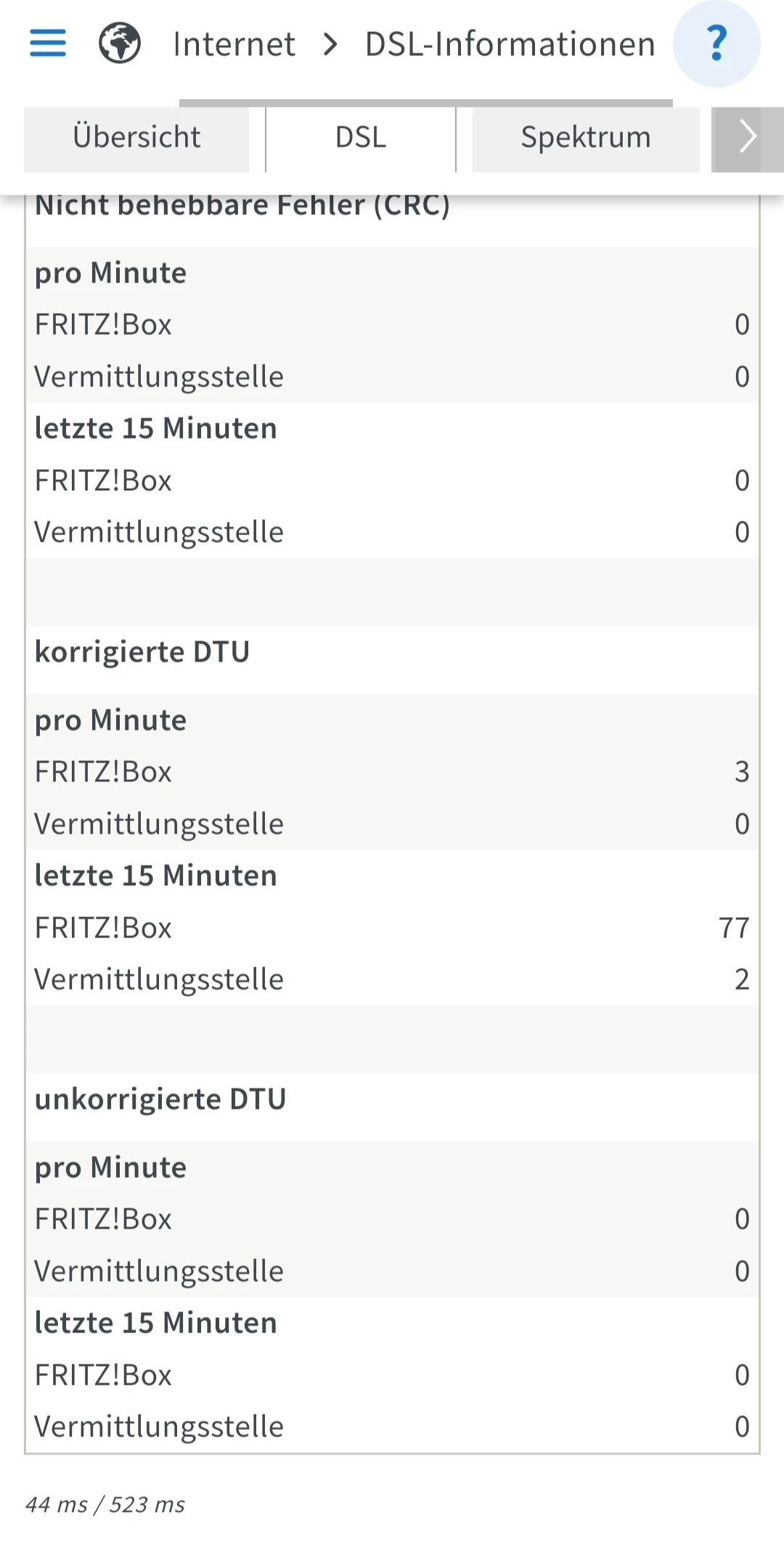Select the korrigierte DTU section heading

[x=142, y=652]
